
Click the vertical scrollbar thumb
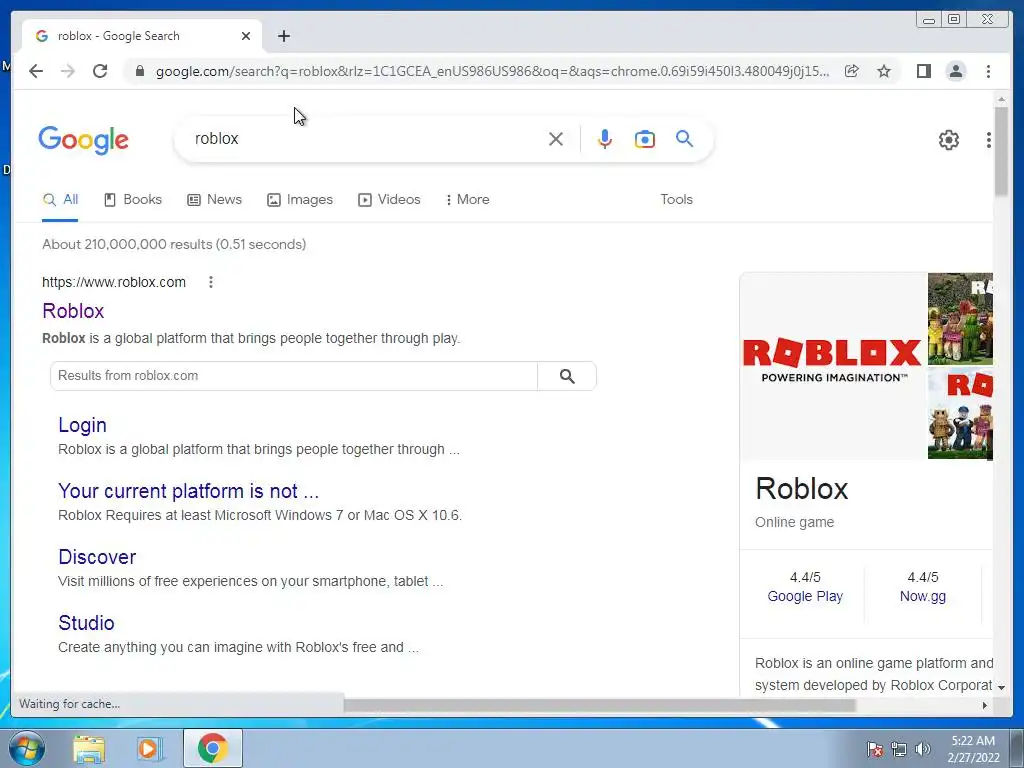tap(1001, 151)
